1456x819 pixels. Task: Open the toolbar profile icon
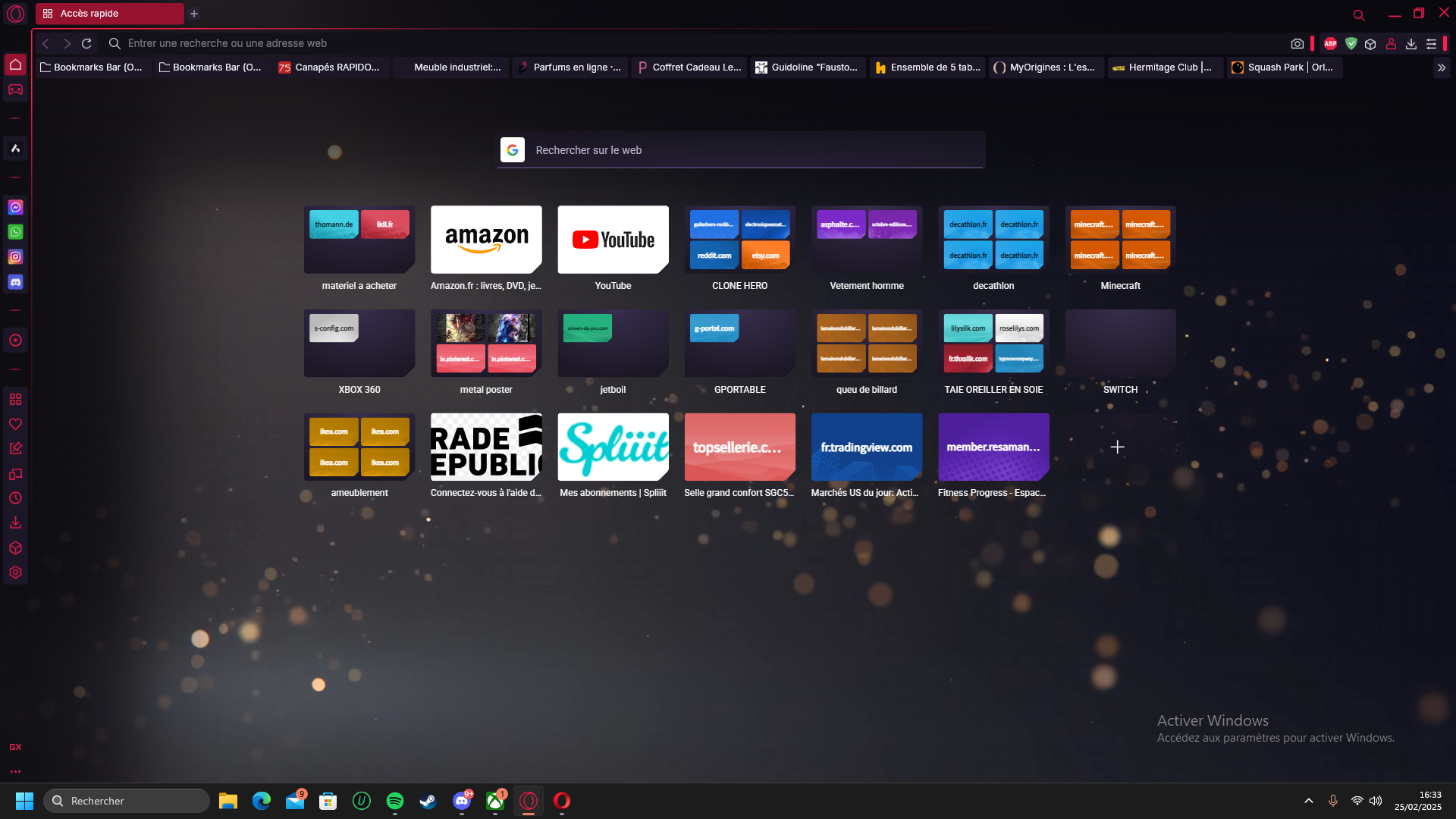tap(1391, 44)
